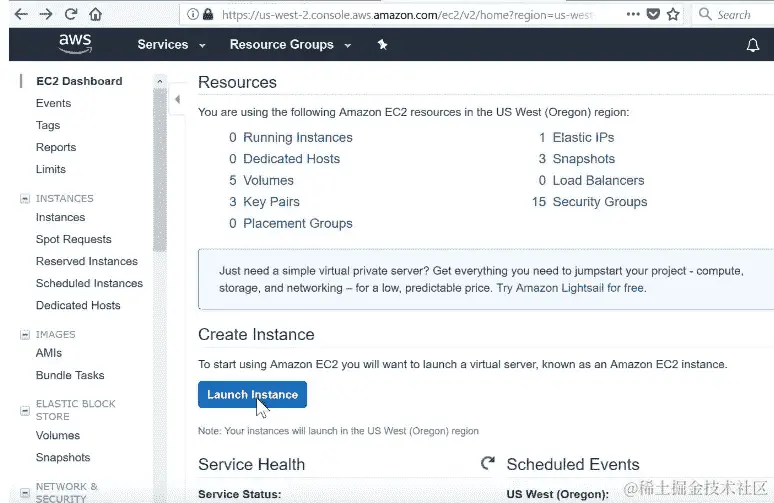Open Scheduled Instances in the sidebar
The image size is (774, 503).
point(89,283)
